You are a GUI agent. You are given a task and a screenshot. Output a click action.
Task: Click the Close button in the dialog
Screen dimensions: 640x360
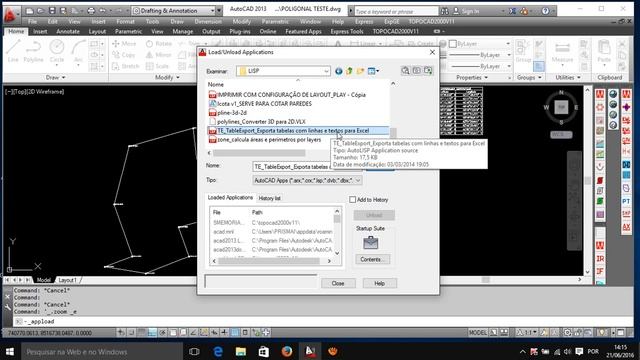(x=338, y=283)
